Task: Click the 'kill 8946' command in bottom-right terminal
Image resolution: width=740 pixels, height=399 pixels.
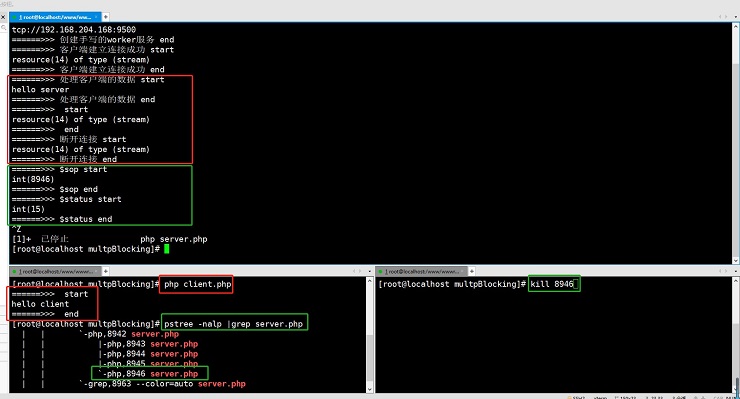Action: click(552, 284)
